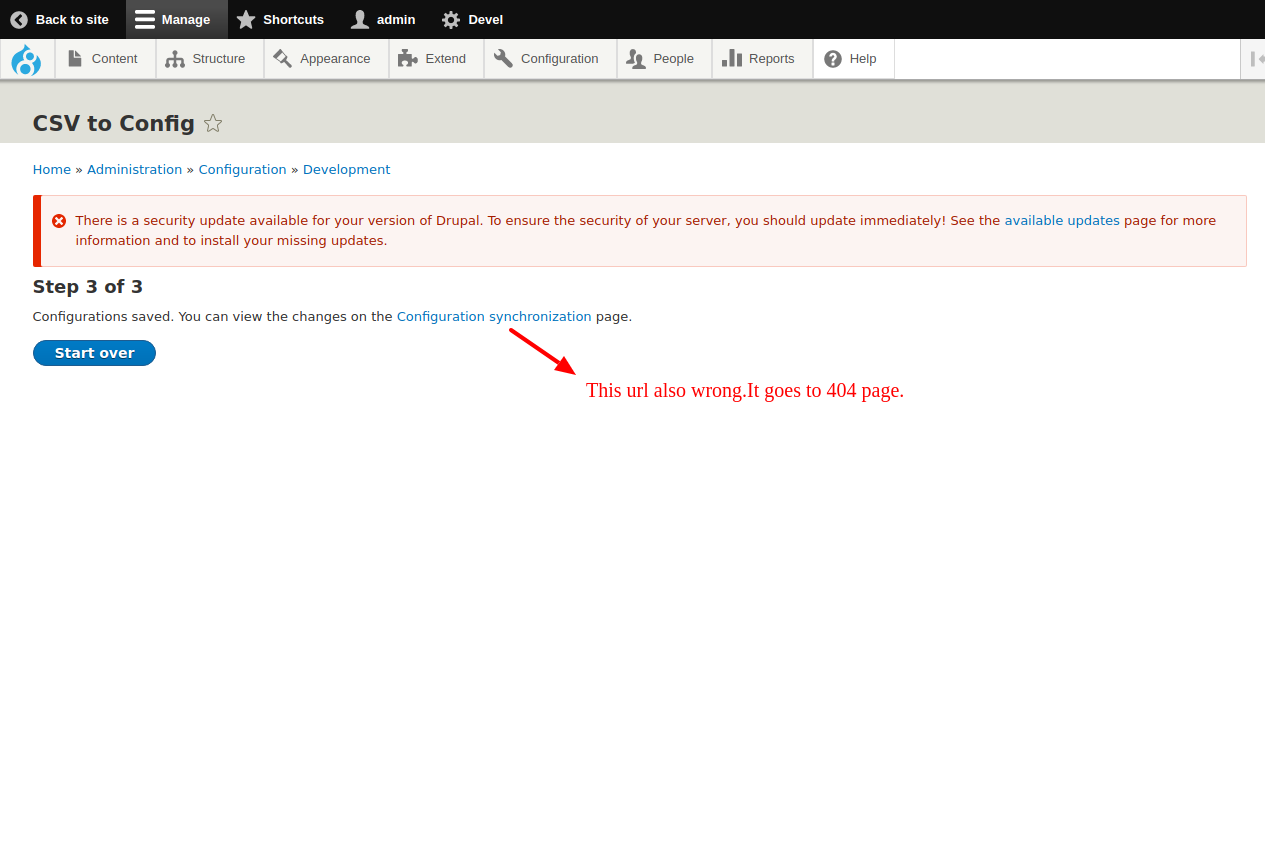Click the Step 3 of 3 heading
The height and width of the screenshot is (867, 1265).
(88, 287)
